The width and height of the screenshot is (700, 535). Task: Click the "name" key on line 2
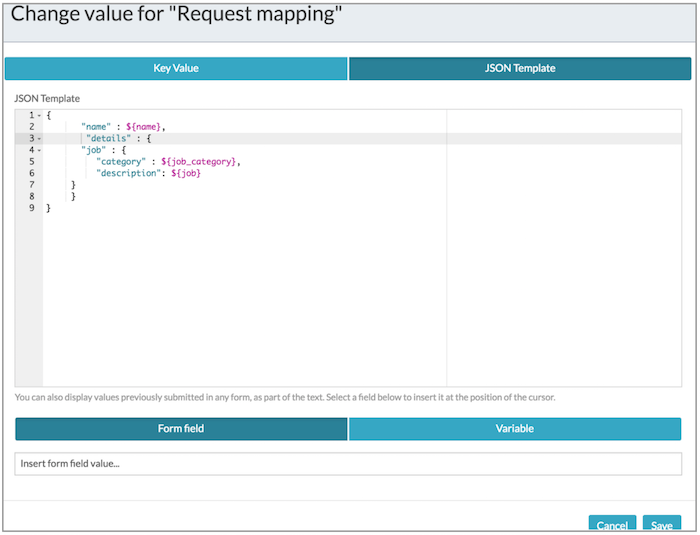(97, 127)
